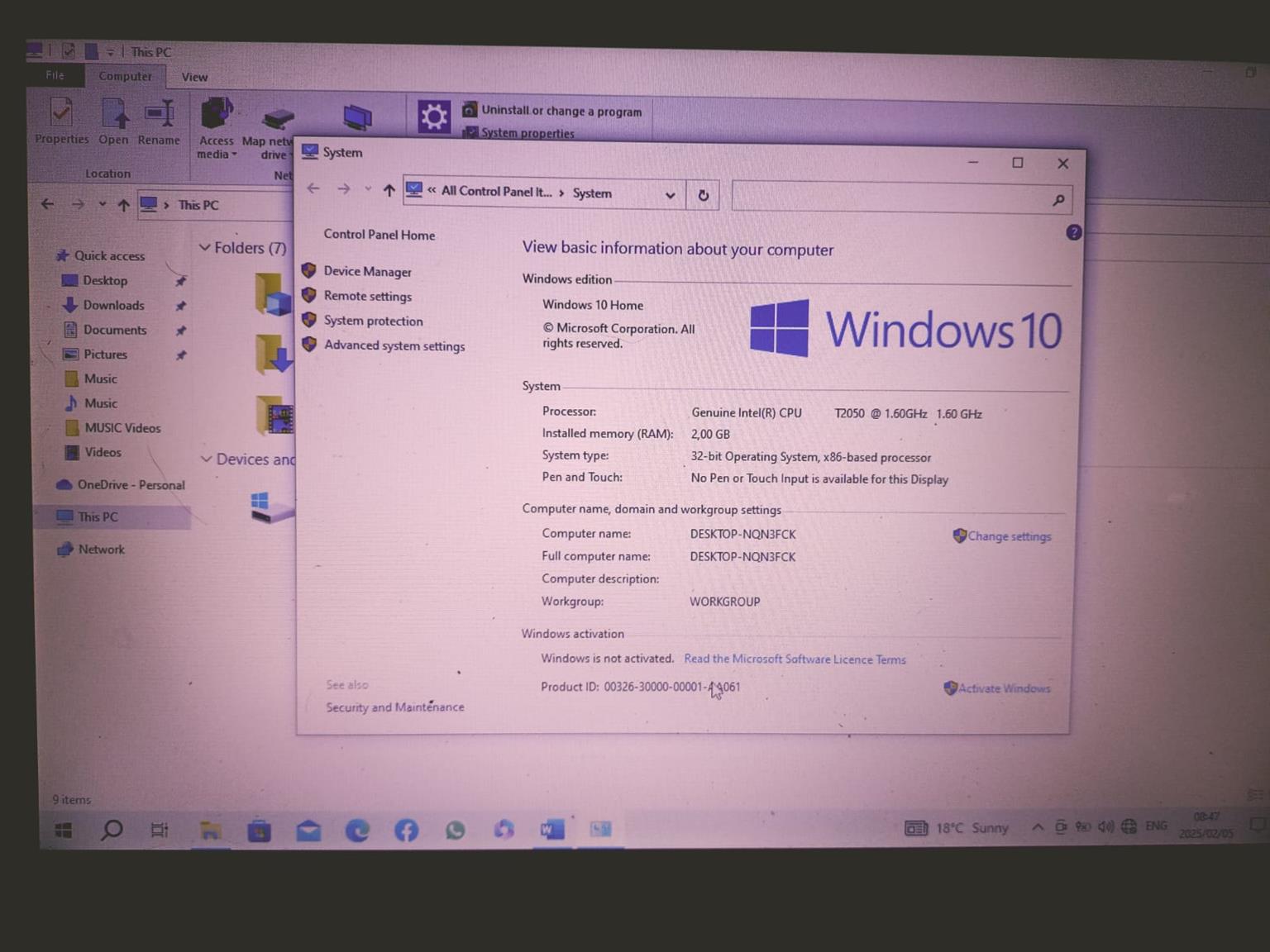Collapse the Folders (7) section

pyautogui.click(x=205, y=248)
